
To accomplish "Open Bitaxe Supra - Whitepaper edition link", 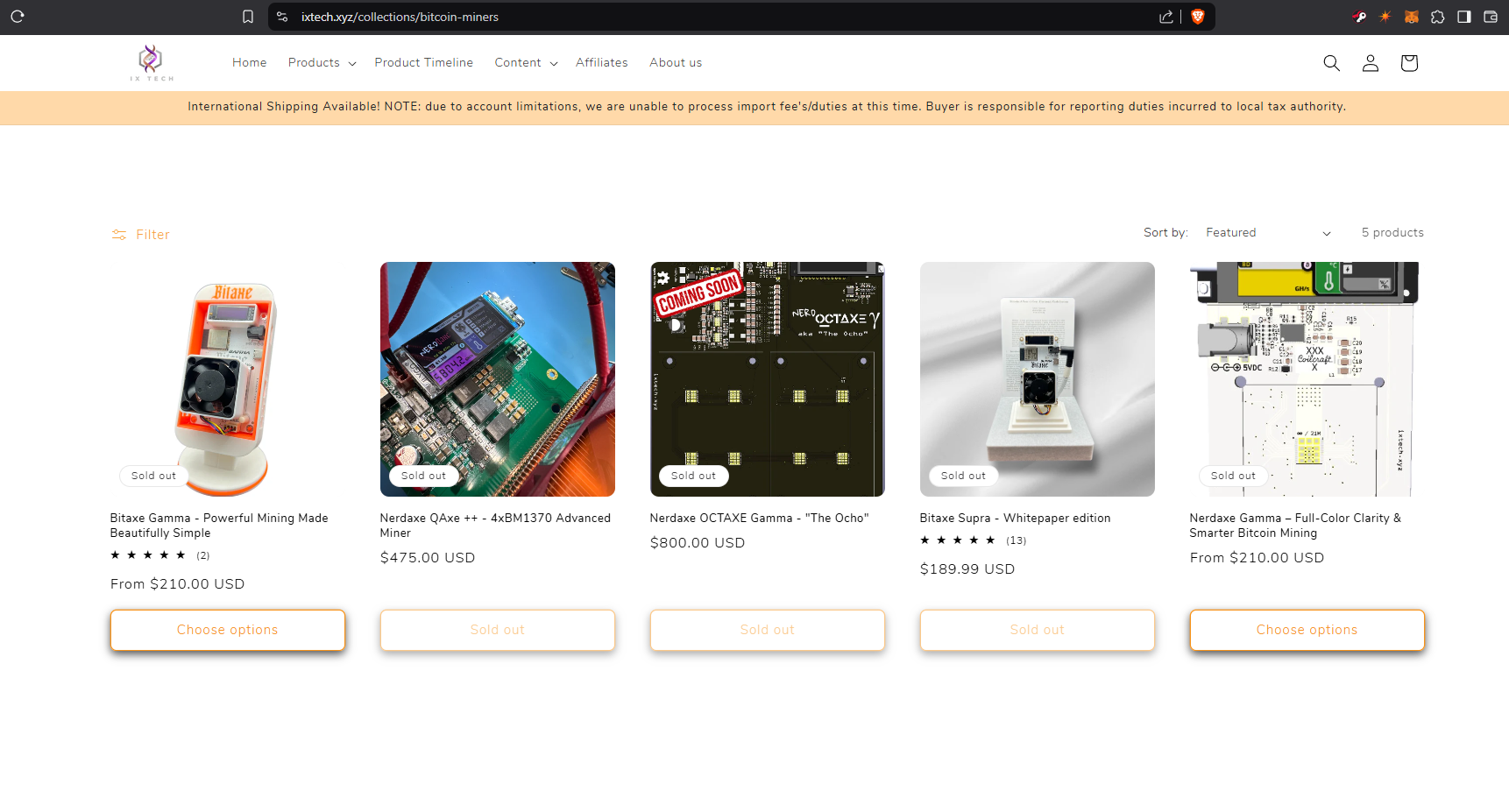I will pyautogui.click(x=1016, y=519).
